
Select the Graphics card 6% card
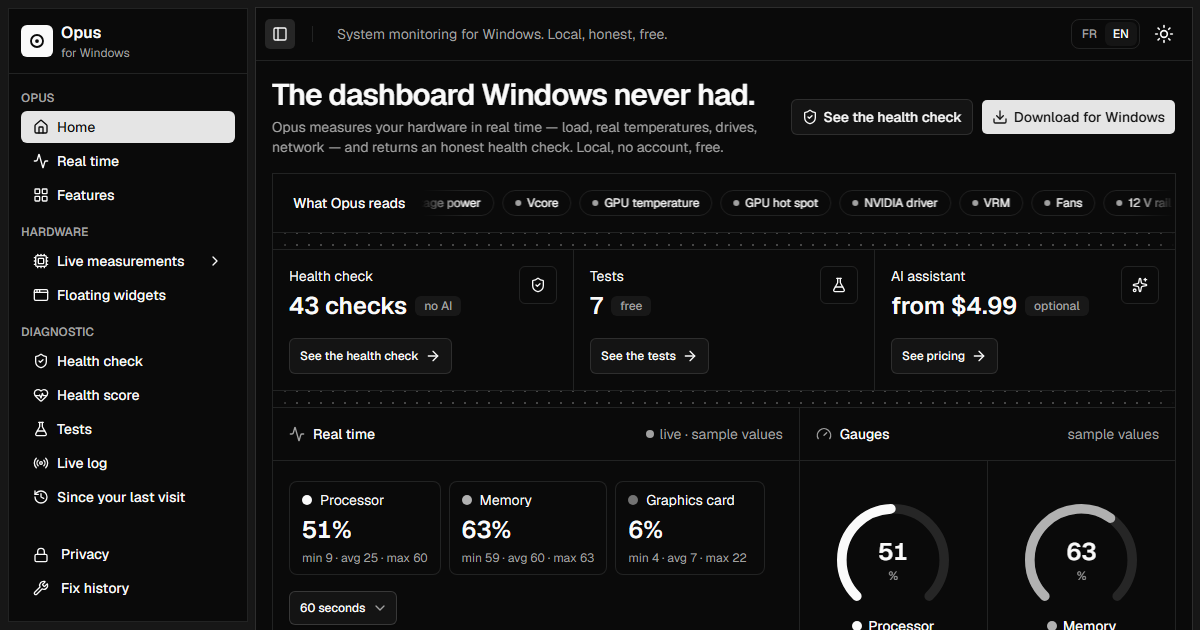click(690, 528)
